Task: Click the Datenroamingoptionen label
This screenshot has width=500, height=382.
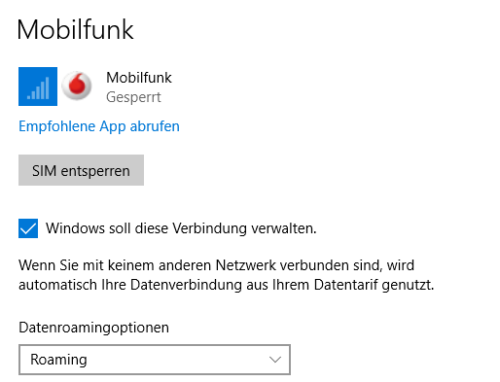Action: 94,328
